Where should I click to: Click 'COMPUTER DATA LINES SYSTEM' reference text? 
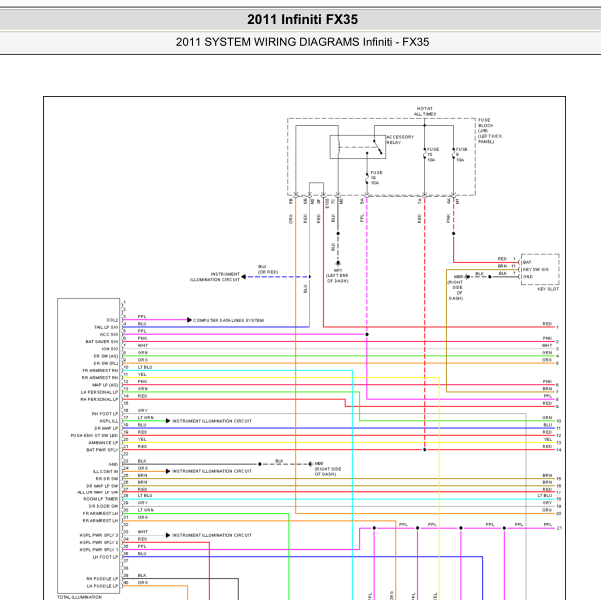(228, 320)
